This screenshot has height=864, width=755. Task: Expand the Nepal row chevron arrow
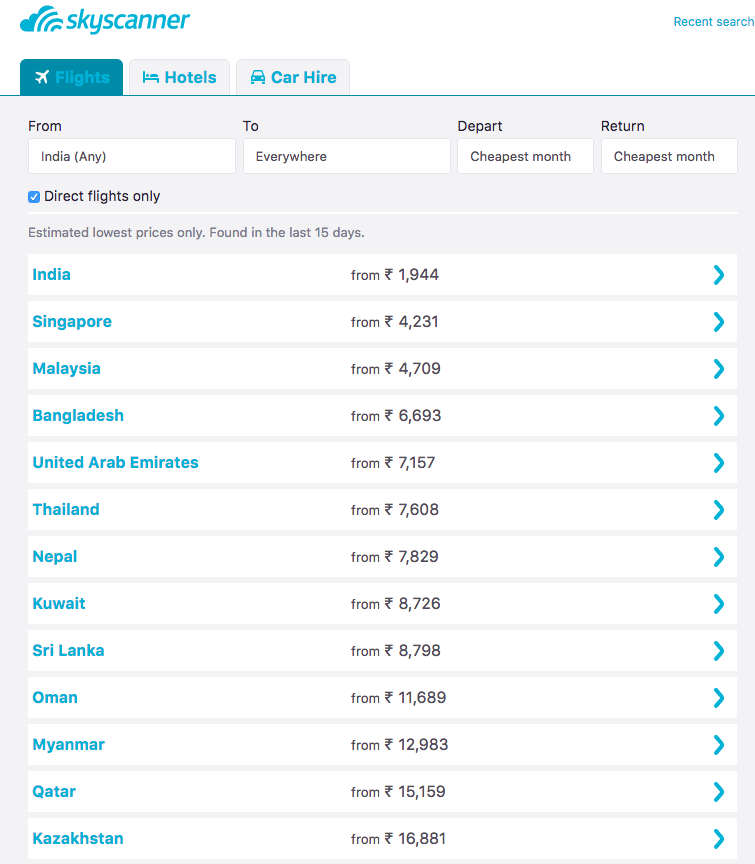(x=719, y=557)
